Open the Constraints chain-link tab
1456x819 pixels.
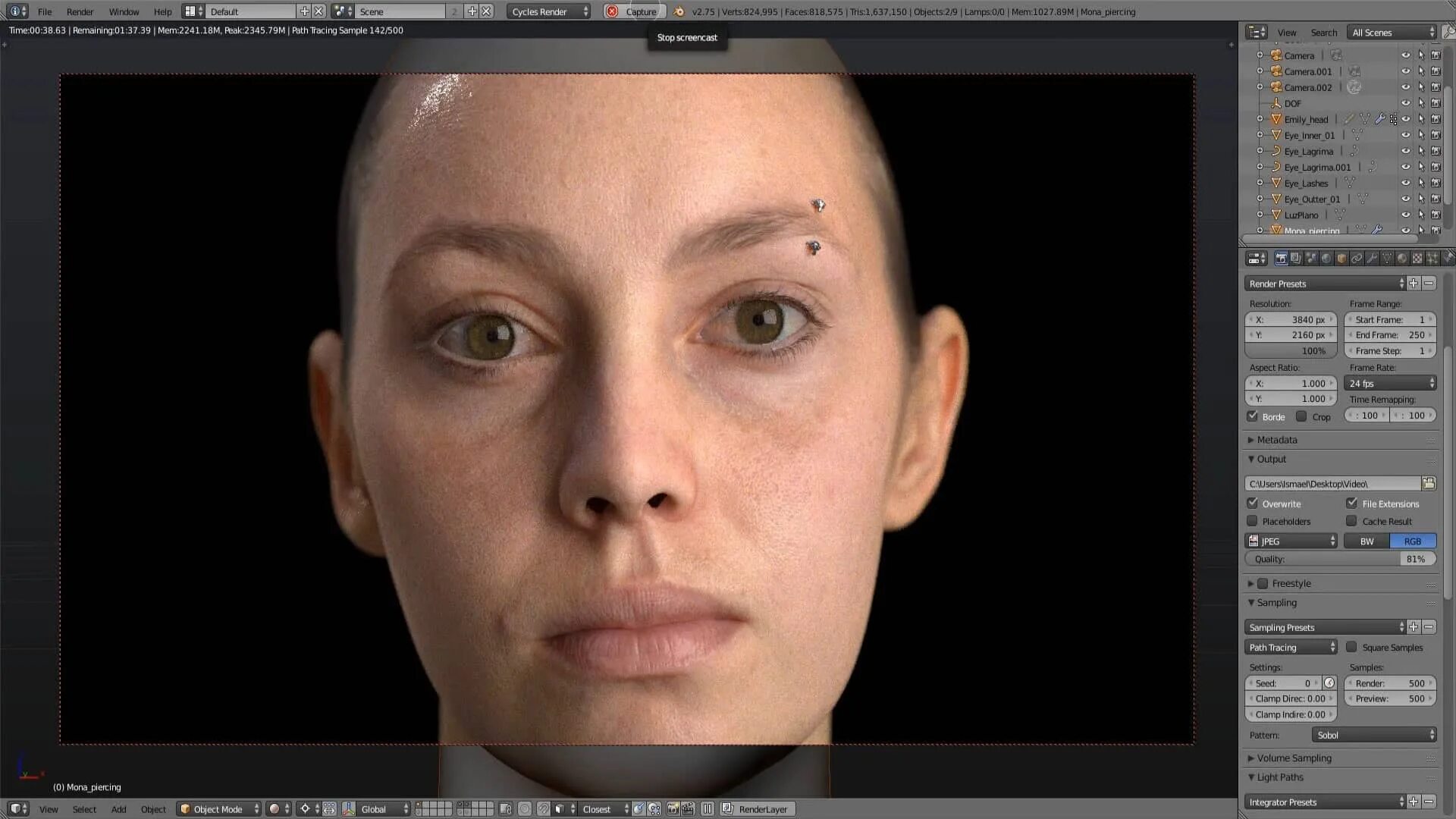pos(1357,259)
